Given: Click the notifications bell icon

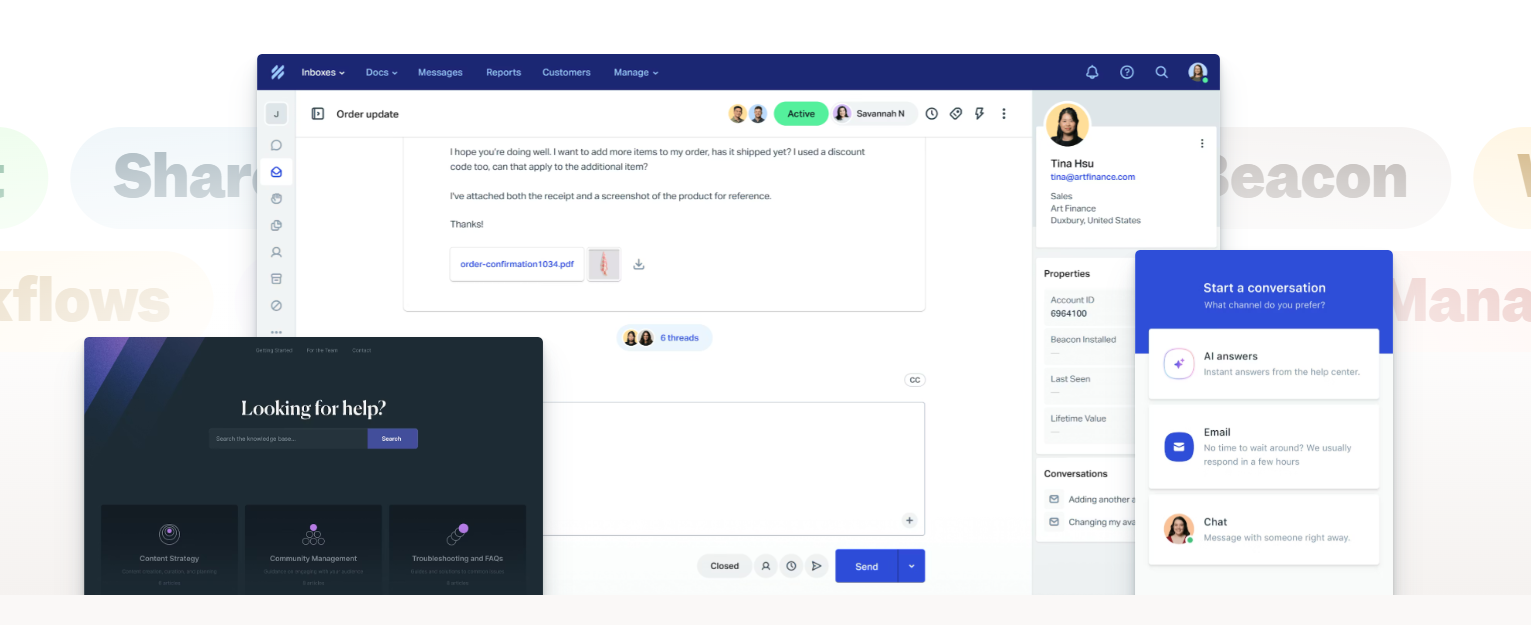Looking at the screenshot, I should point(1092,72).
